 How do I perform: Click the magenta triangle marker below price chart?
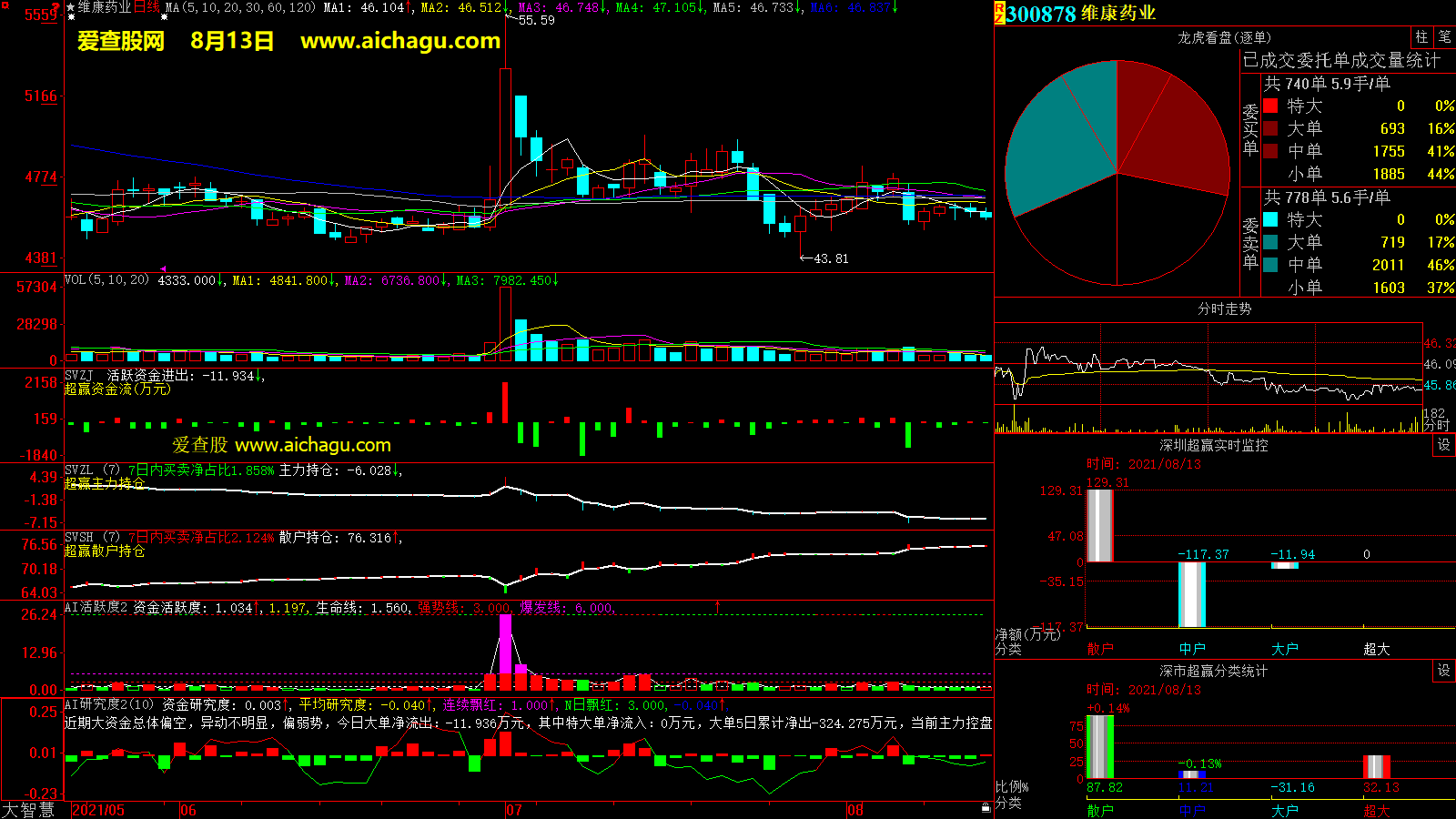pyautogui.click(x=163, y=268)
